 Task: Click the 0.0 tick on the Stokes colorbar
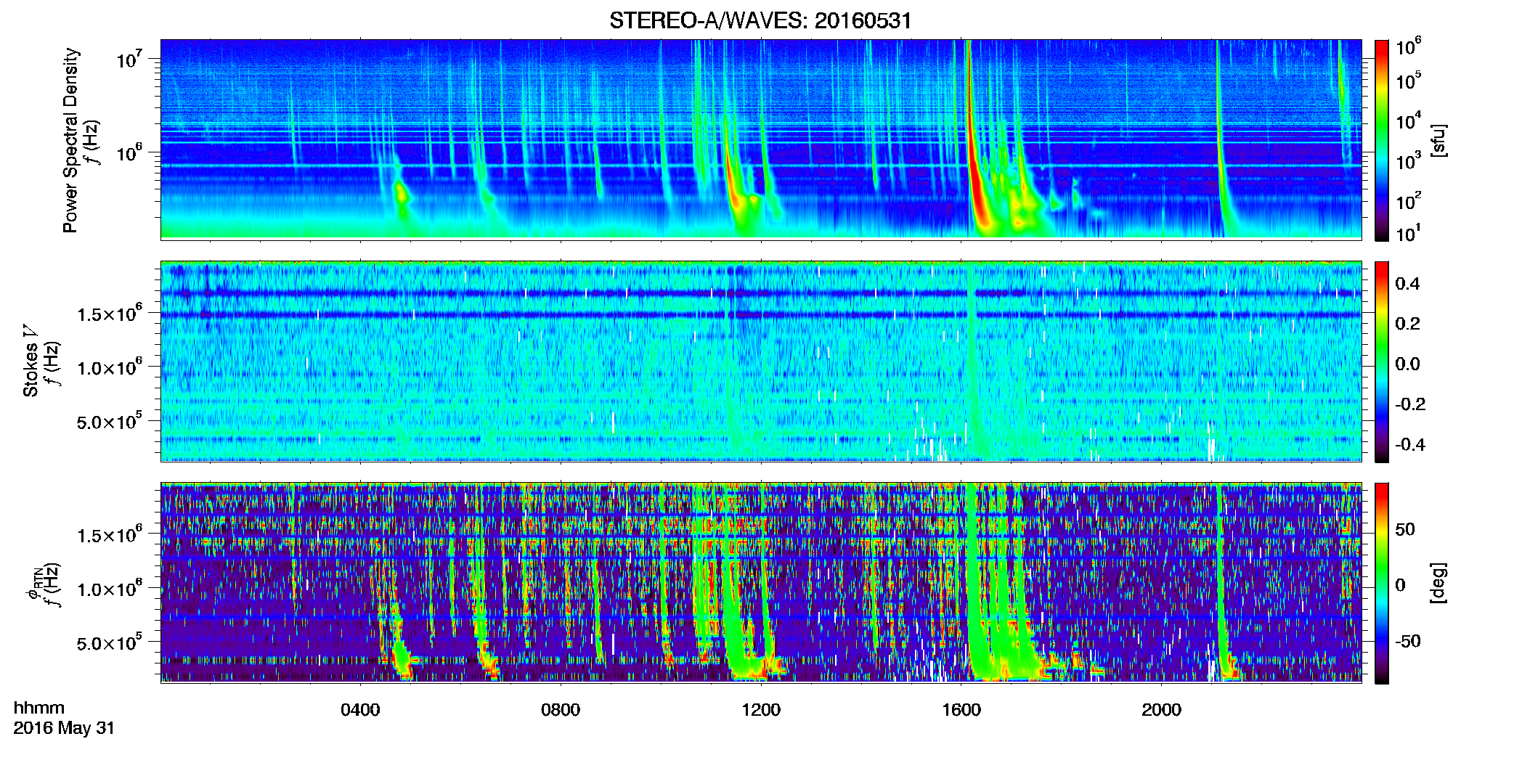click(1407, 364)
